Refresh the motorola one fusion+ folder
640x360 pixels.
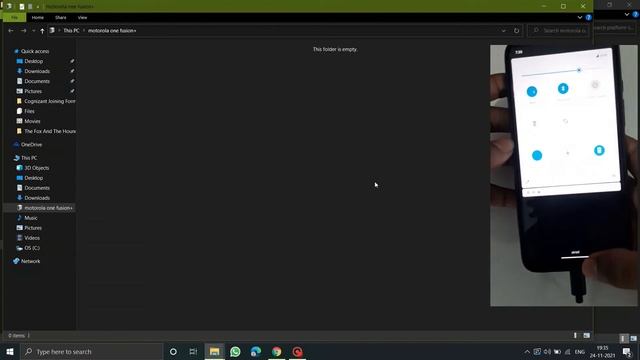(x=516, y=31)
